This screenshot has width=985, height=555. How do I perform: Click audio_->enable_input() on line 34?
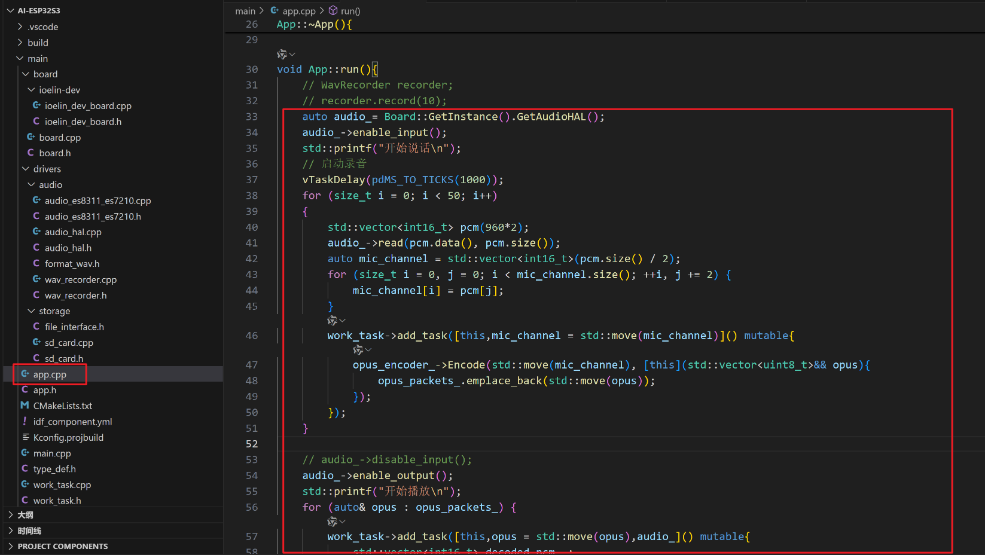pos(374,133)
